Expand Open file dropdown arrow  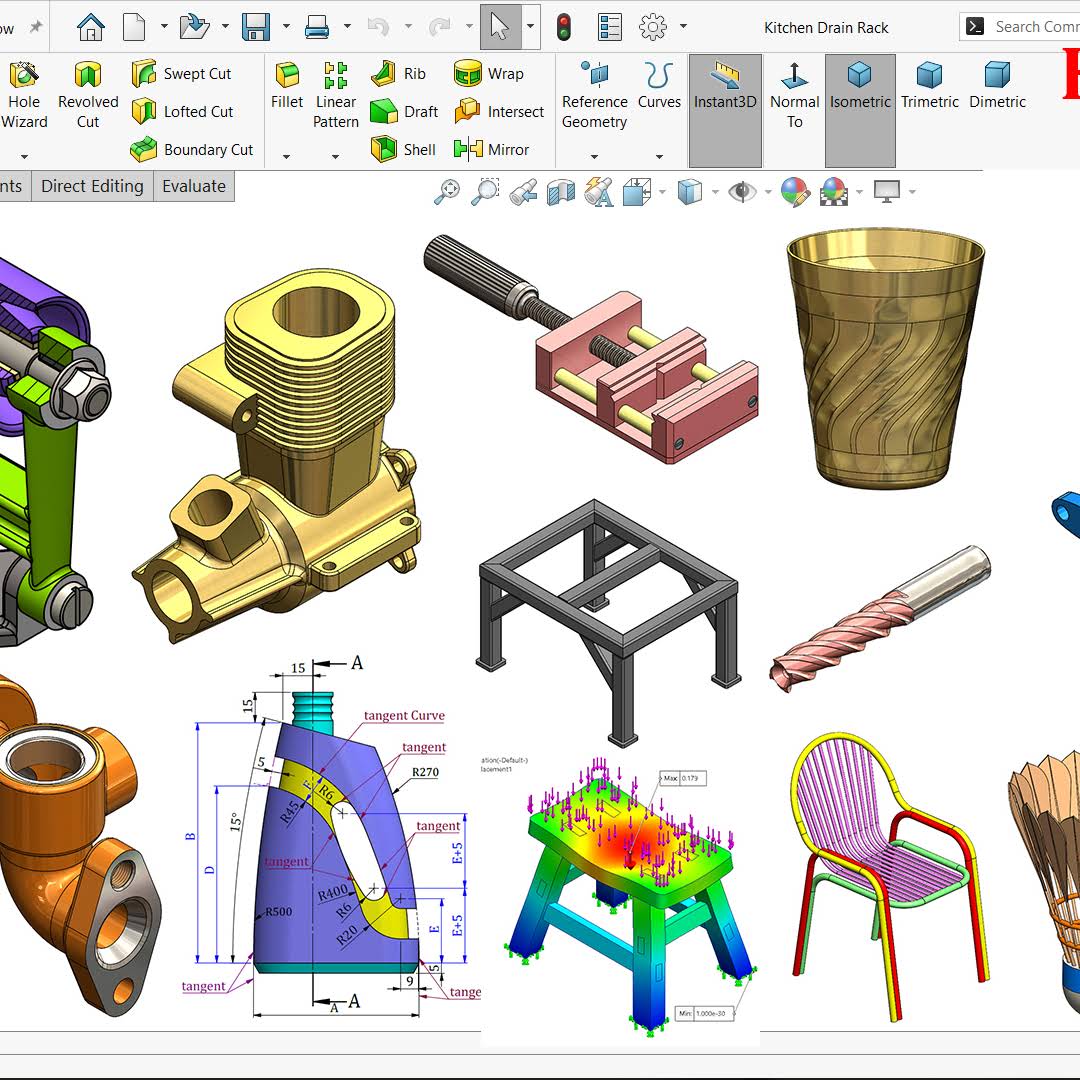click(225, 27)
